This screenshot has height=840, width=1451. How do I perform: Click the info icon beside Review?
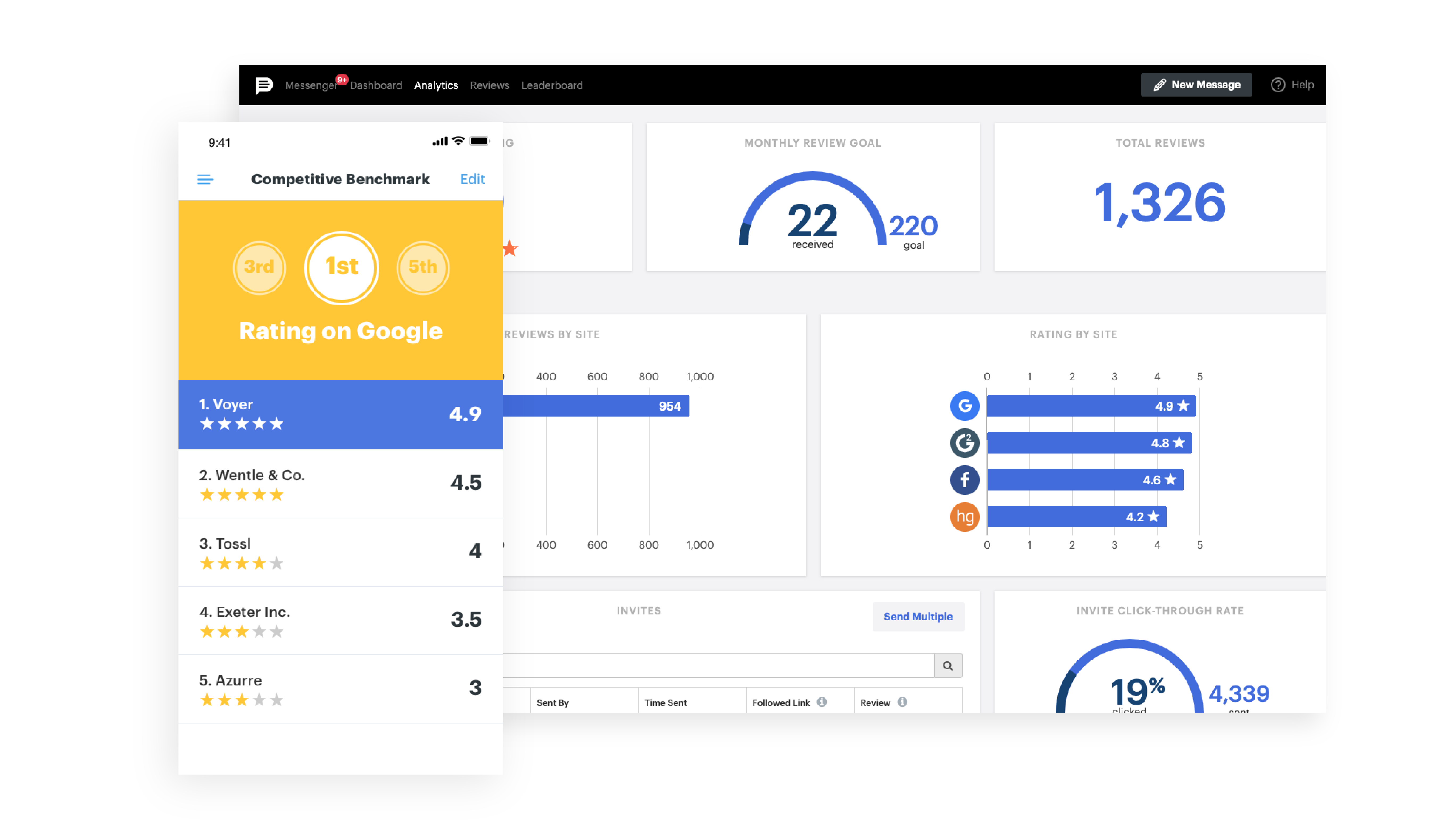pos(902,702)
